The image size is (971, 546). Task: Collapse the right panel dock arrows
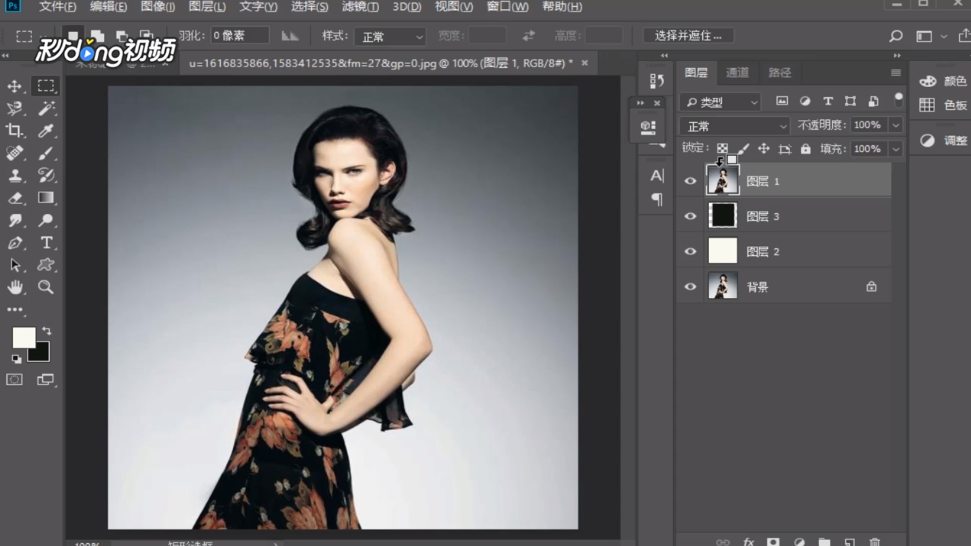tap(896, 55)
